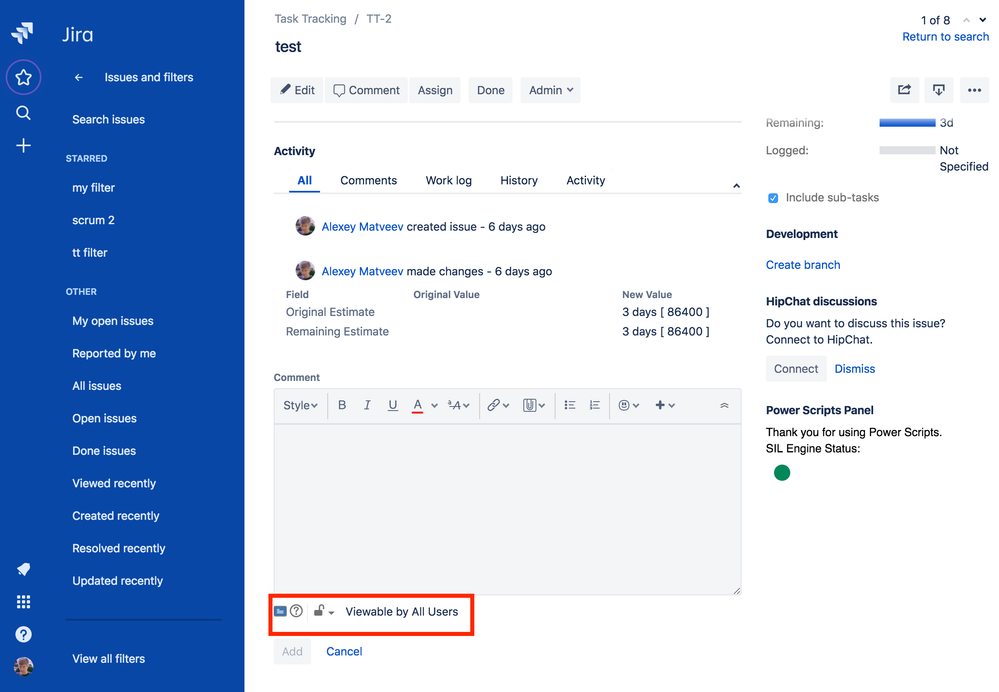This screenshot has height=692, width=999.
Task: Open the three-dot more actions menu
Action: click(x=974, y=90)
